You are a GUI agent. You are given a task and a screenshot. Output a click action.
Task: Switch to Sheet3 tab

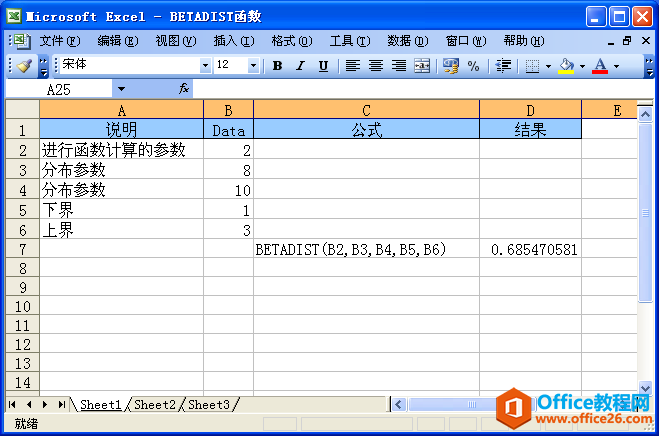(209, 404)
